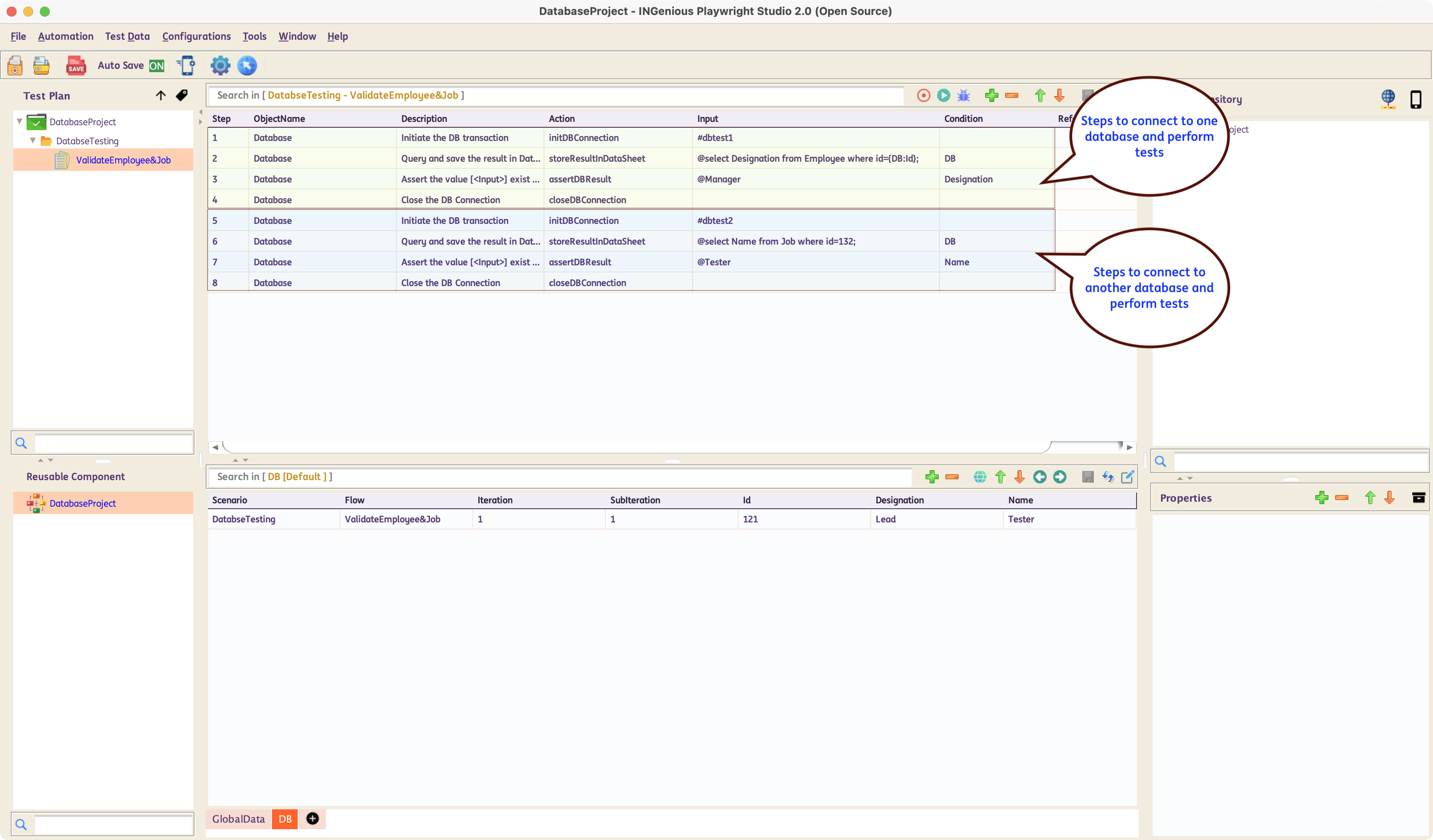This screenshot has height=840, width=1433.
Task: Move data row down with orange arrow
Action: pos(1020,476)
